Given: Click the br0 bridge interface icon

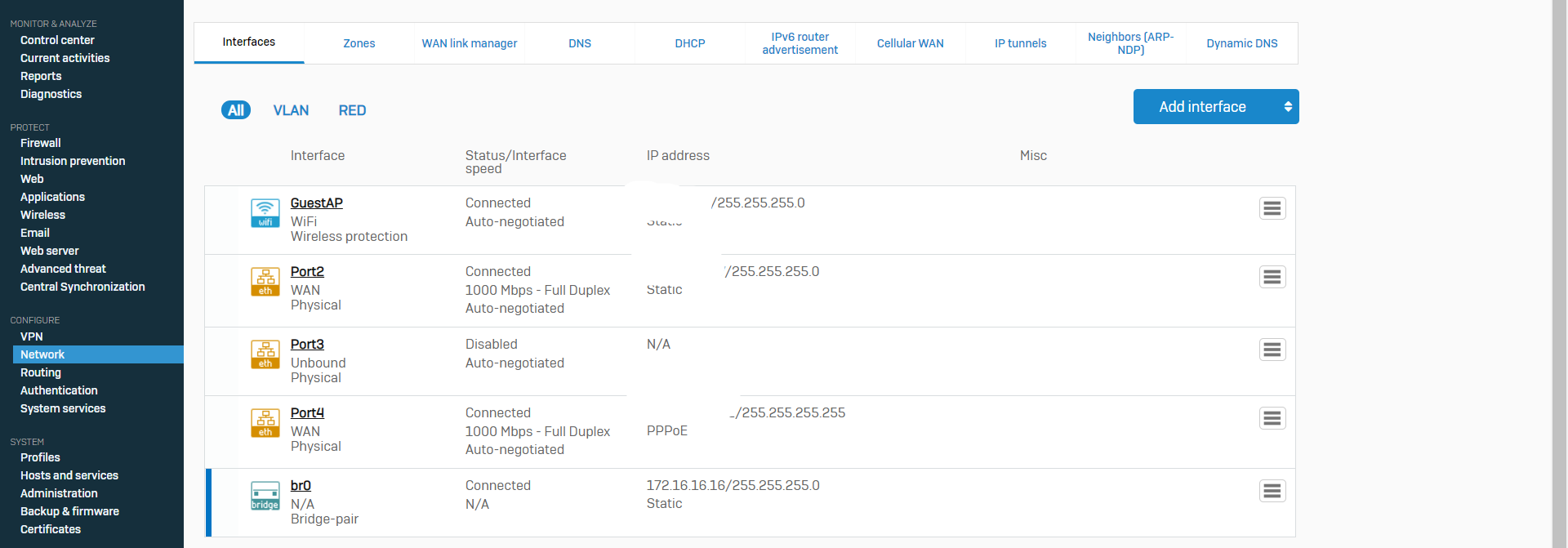Looking at the screenshot, I should 265,496.
